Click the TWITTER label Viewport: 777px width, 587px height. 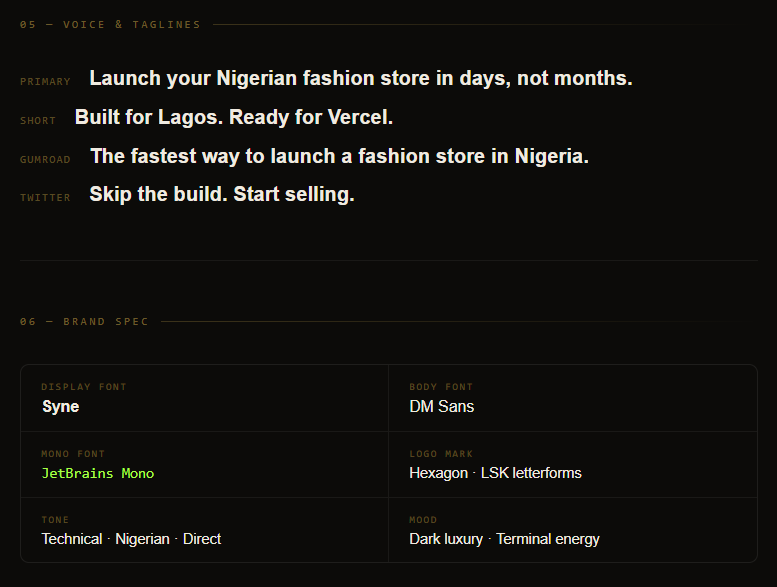[45, 198]
